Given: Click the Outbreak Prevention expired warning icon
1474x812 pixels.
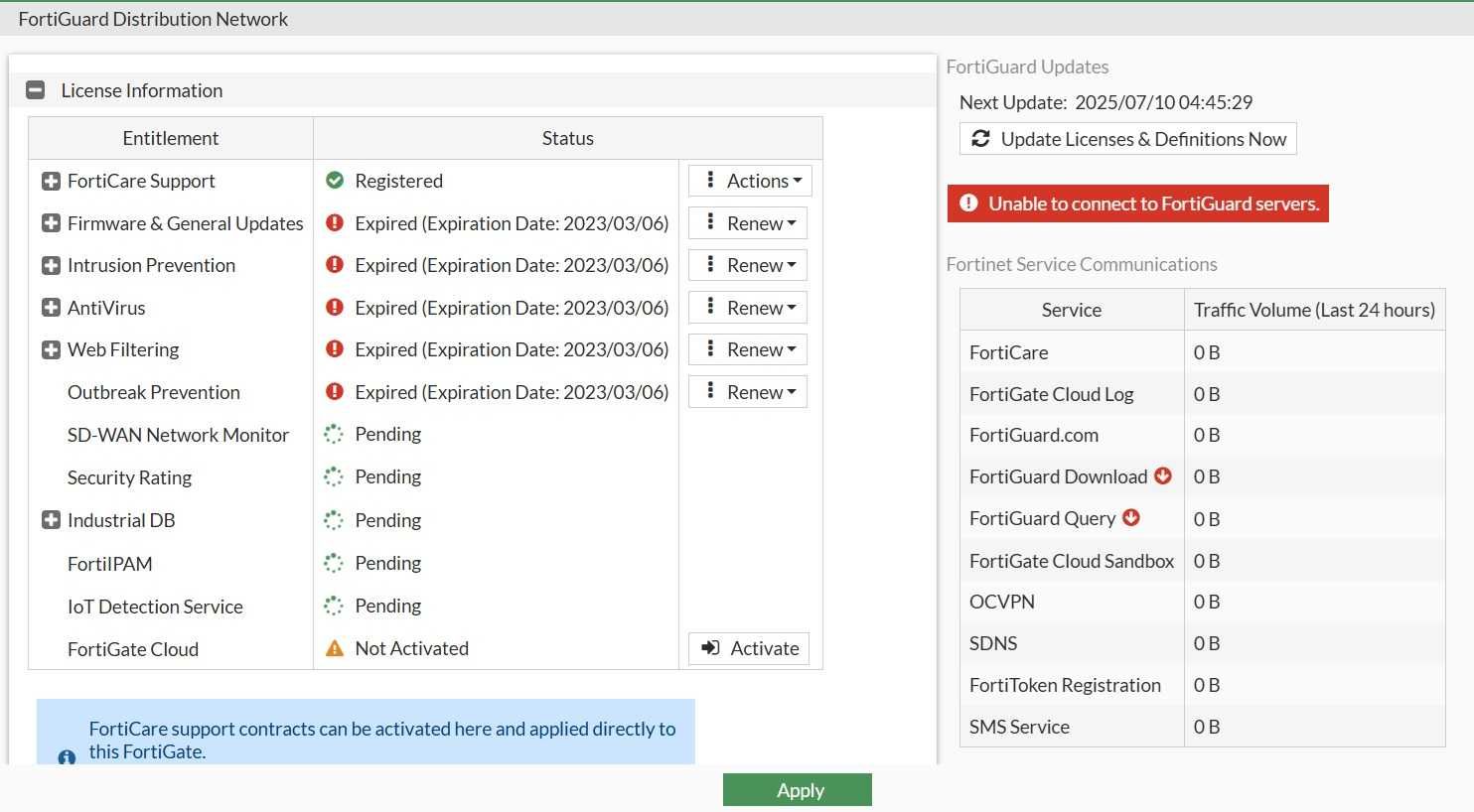Looking at the screenshot, I should coord(335,392).
